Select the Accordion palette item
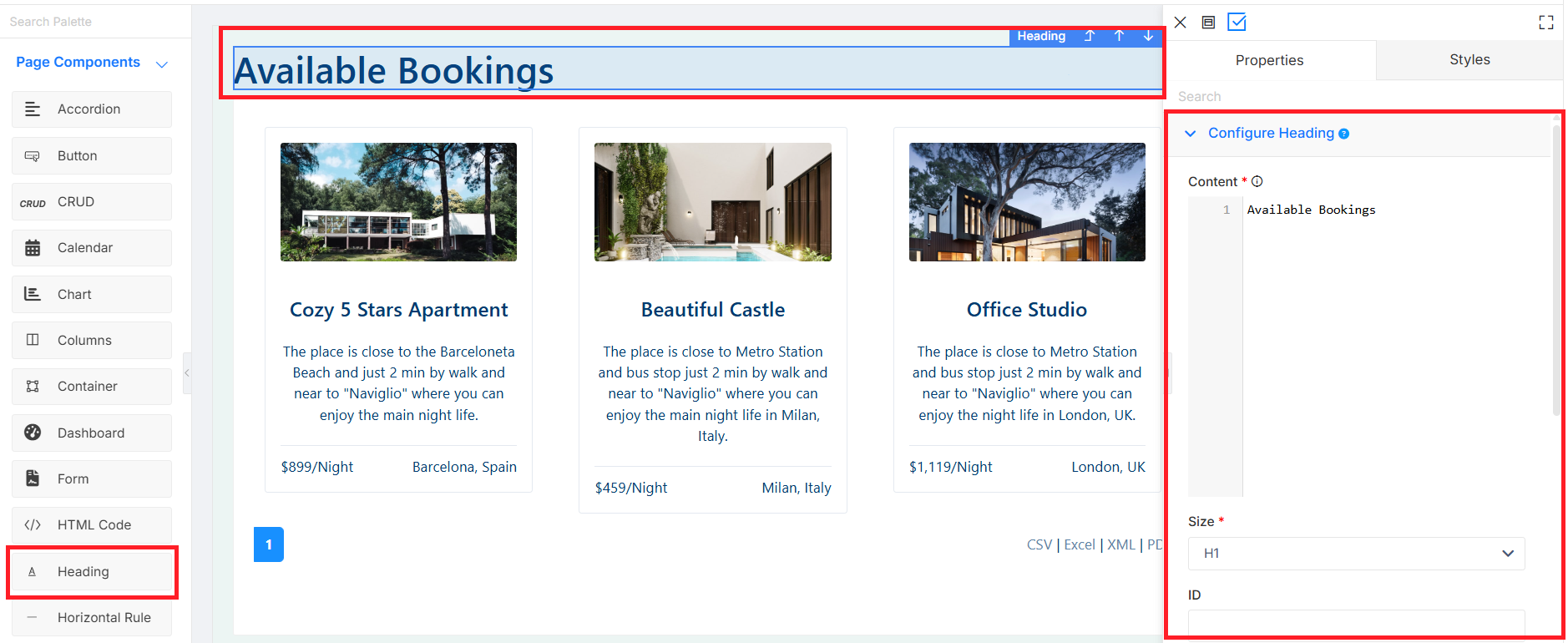The height and width of the screenshot is (643, 1568). [92, 109]
